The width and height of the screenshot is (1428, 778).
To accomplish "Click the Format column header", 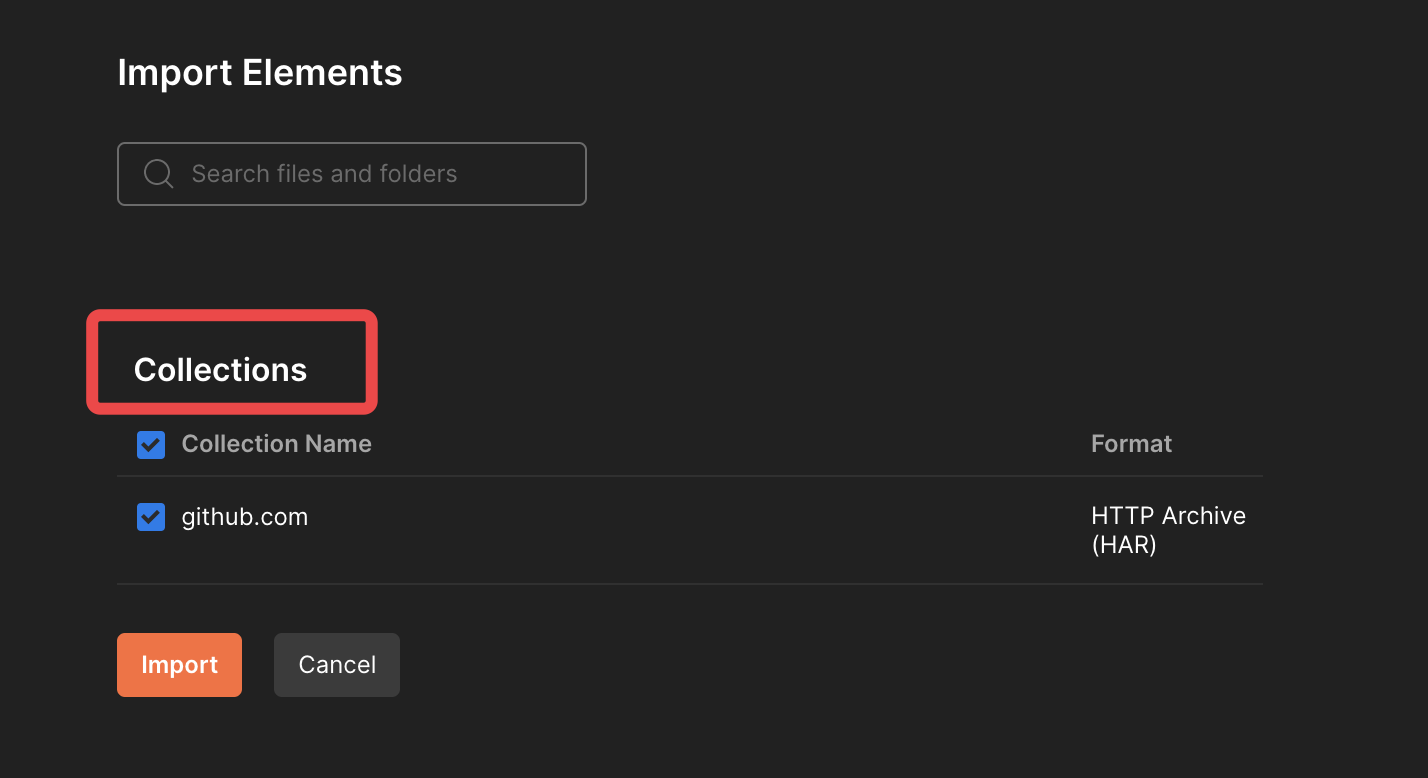I will click(1131, 444).
